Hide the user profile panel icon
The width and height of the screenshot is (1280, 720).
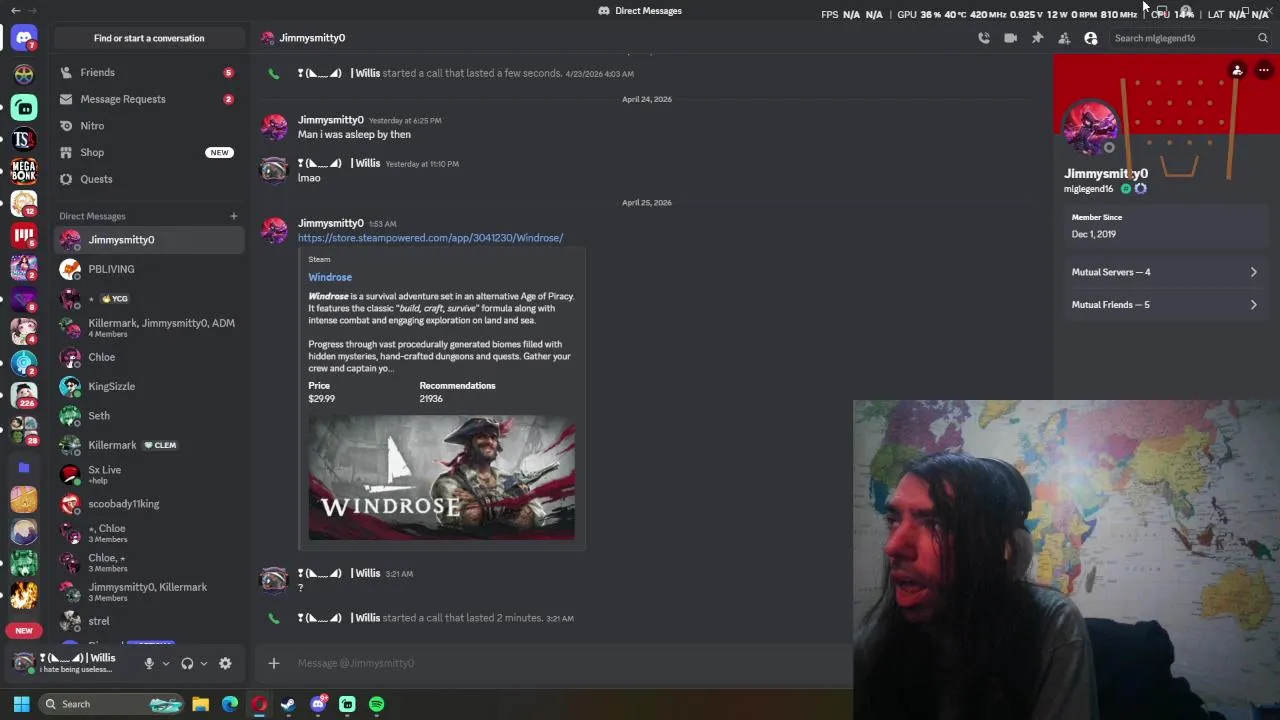(x=1091, y=38)
